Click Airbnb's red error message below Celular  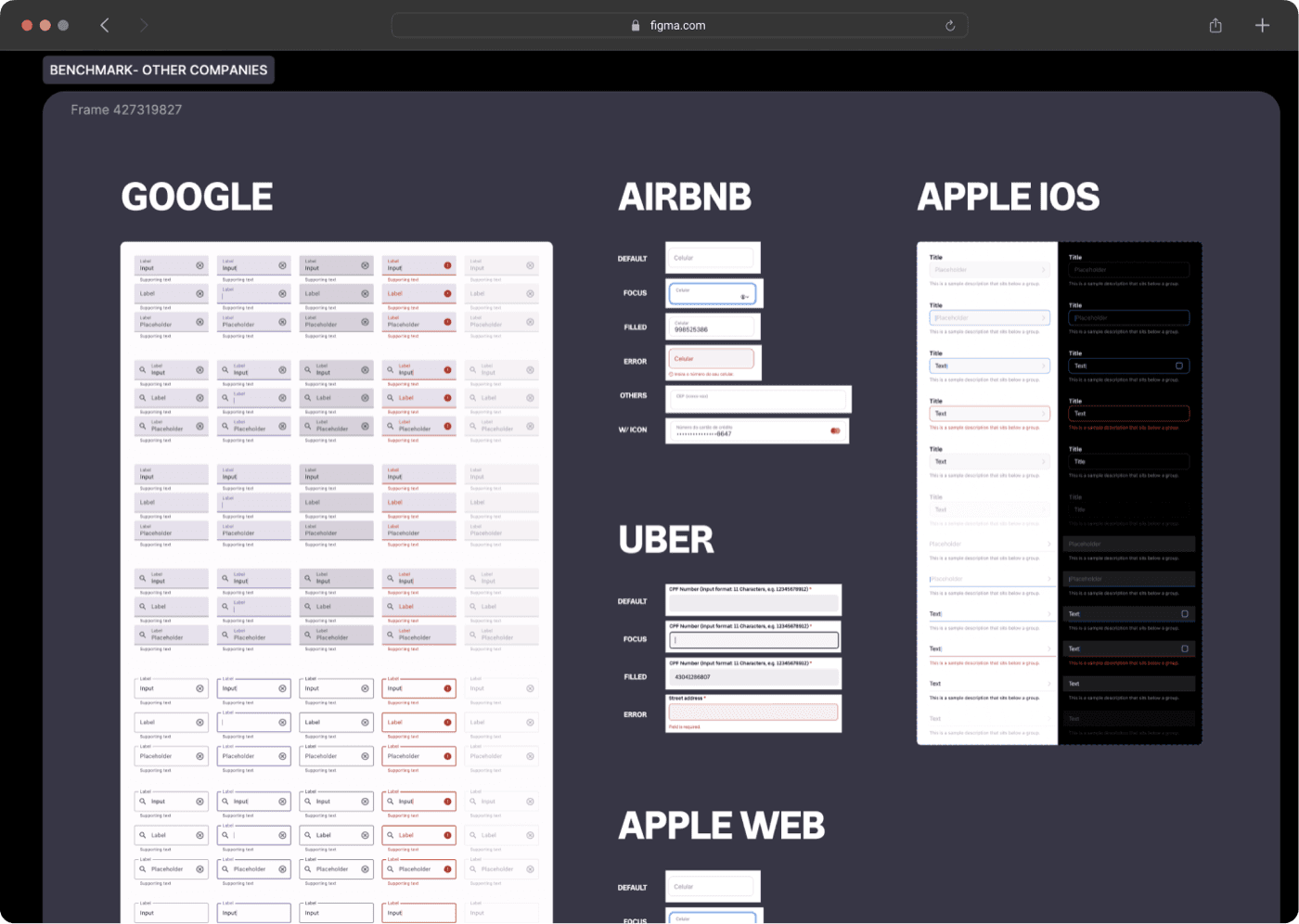pos(701,374)
